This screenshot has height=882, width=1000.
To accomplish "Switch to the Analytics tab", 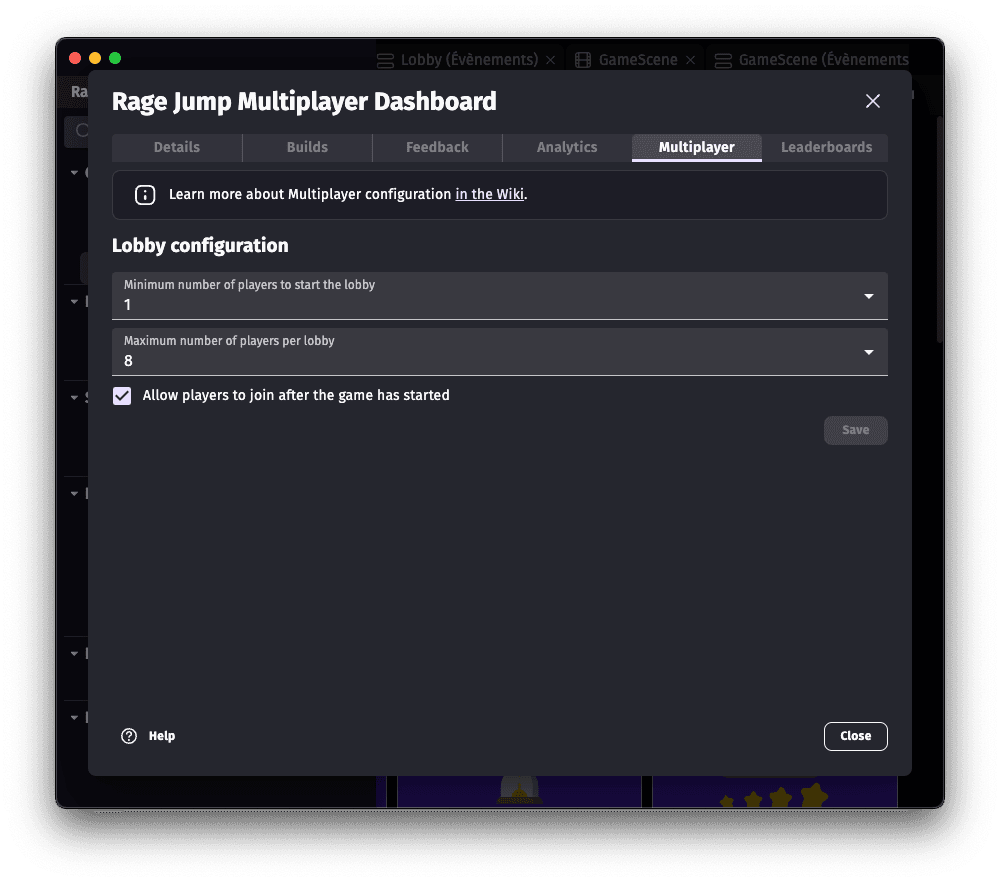I will [x=566, y=147].
